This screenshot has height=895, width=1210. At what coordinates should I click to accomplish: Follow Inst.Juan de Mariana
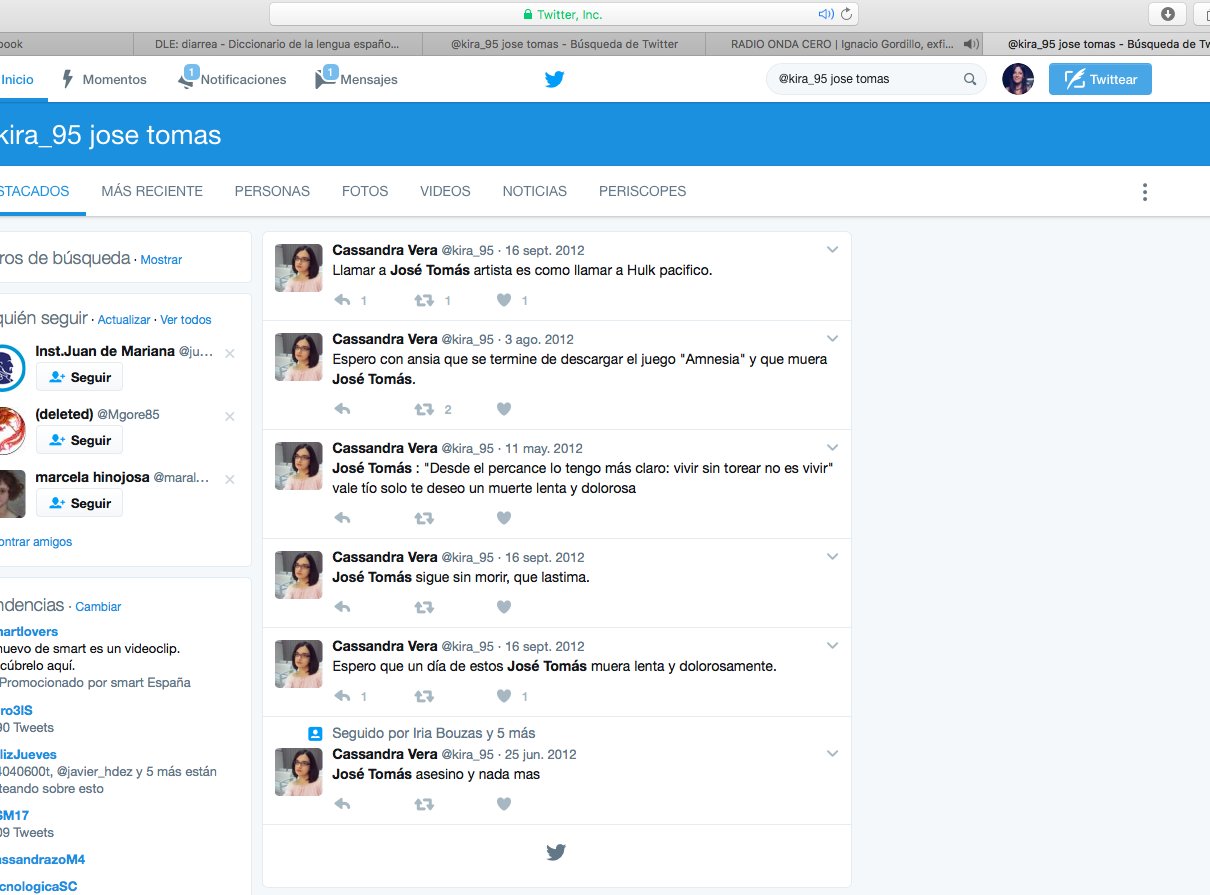coord(79,377)
